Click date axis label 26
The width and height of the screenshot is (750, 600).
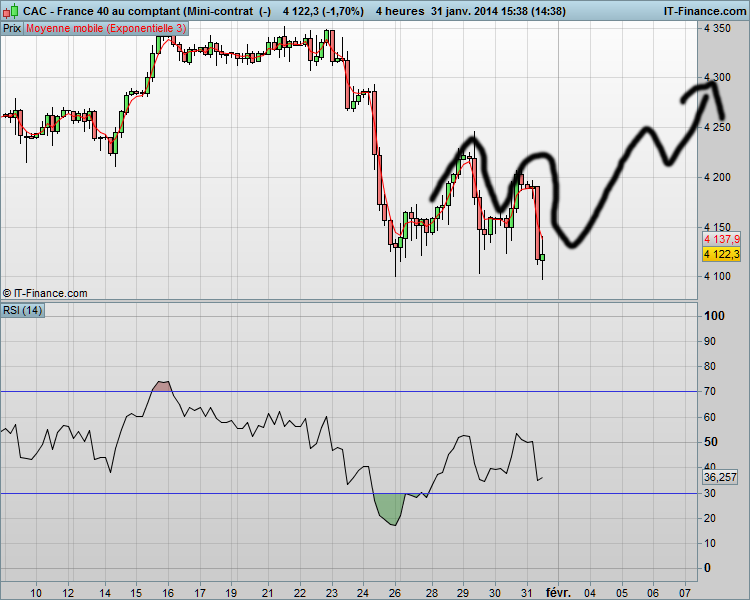pyautogui.click(x=395, y=593)
